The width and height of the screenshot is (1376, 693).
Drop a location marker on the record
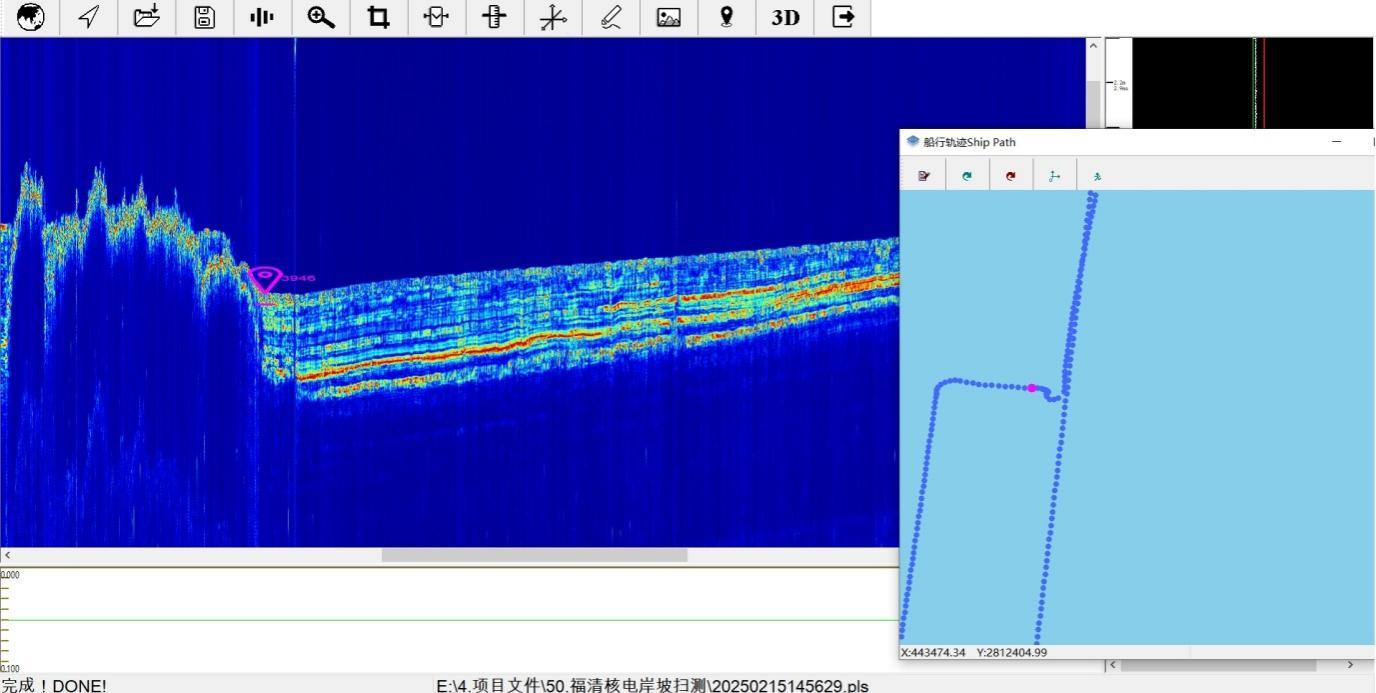(726, 17)
